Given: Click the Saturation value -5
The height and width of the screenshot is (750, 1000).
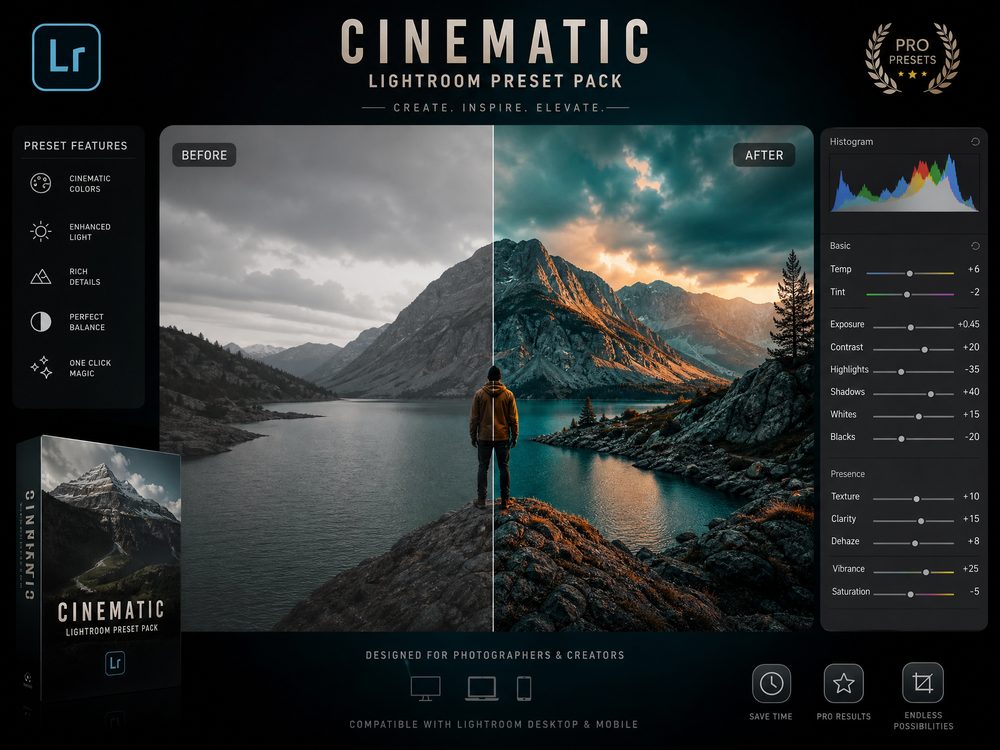Looking at the screenshot, I should coord(974,591).
